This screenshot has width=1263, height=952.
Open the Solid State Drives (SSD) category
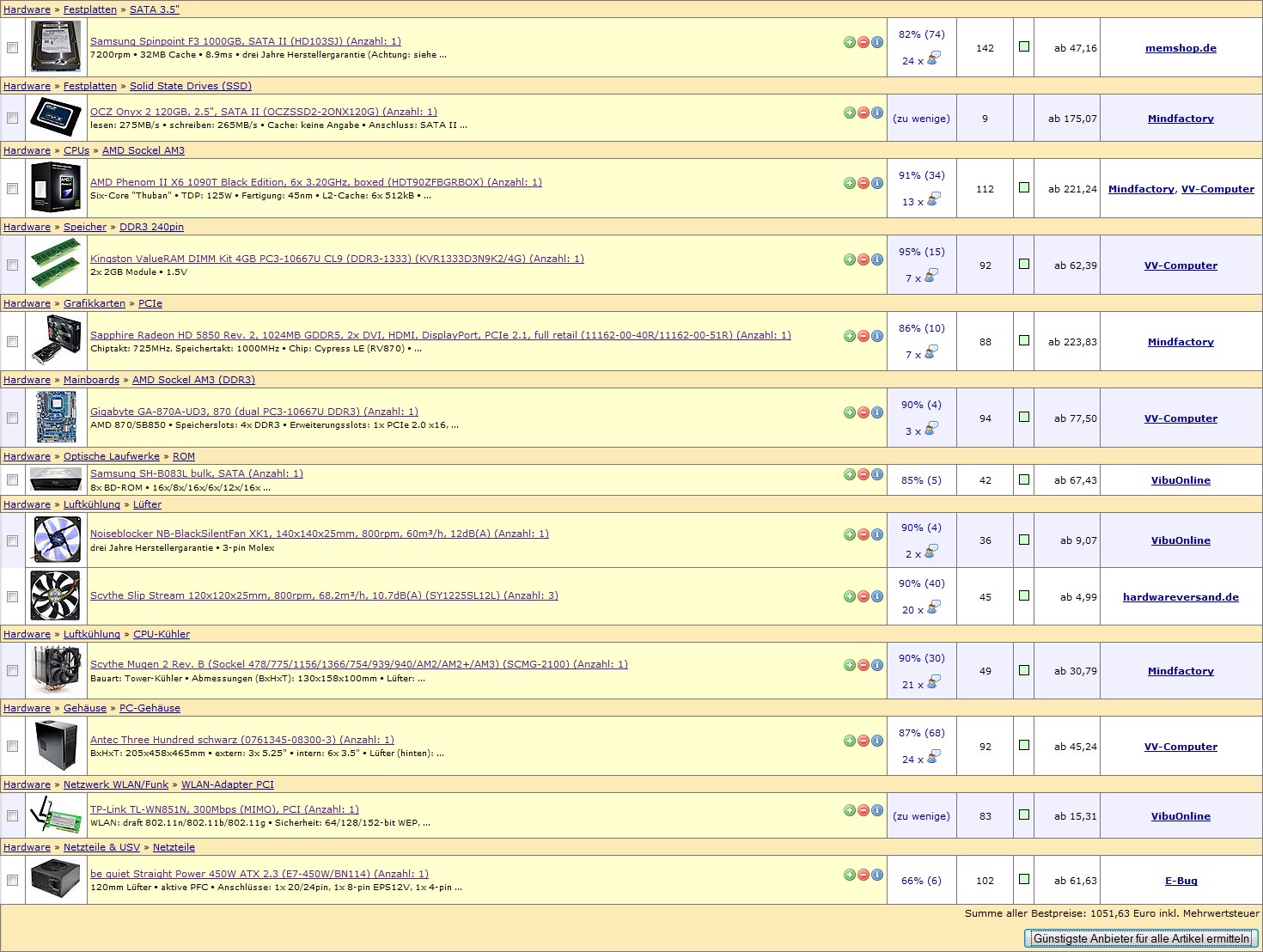[190, 86]
